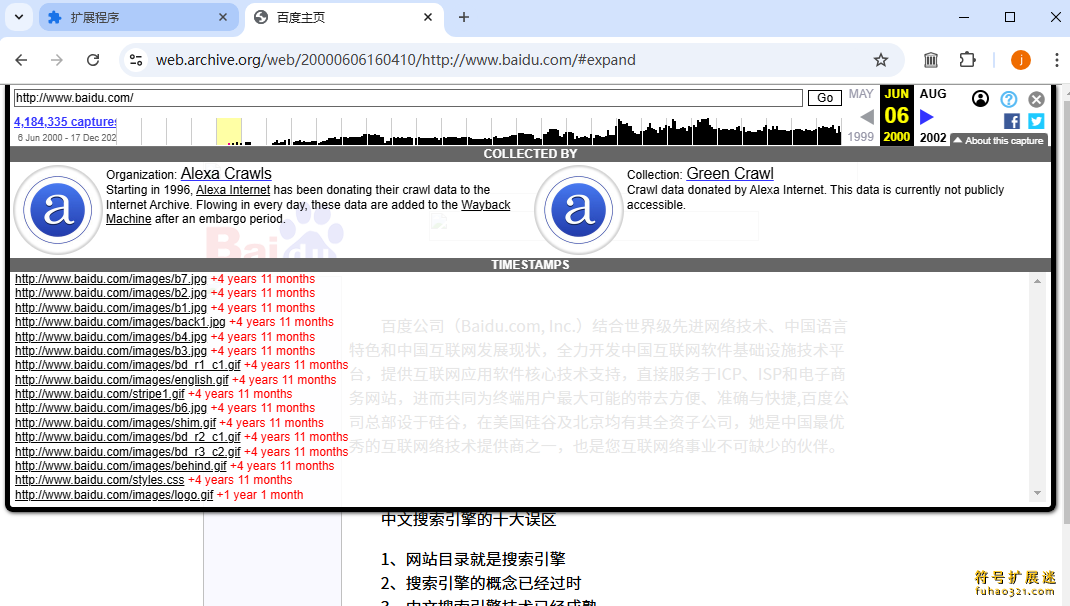Open the images/back1.jpg timestamp link
The width and height of the screenshot is (1070, 606).
tap(120, 321)
